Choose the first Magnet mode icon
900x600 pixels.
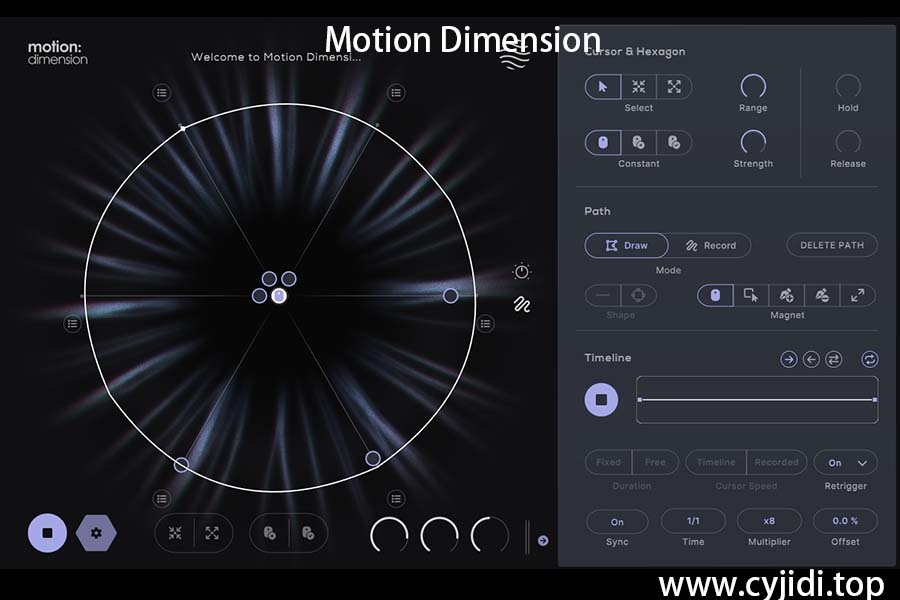point(715,295)
